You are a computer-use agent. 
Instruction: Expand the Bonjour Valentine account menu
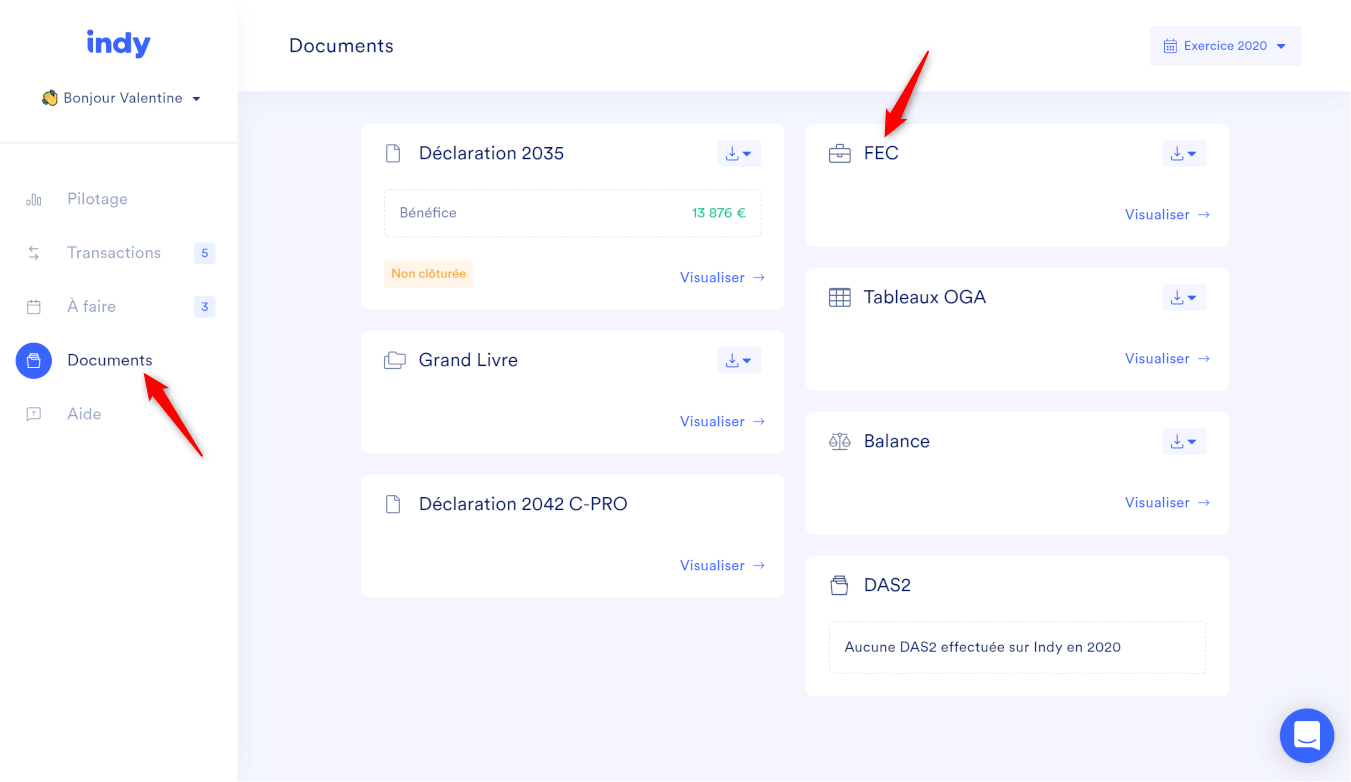(122, 98)
